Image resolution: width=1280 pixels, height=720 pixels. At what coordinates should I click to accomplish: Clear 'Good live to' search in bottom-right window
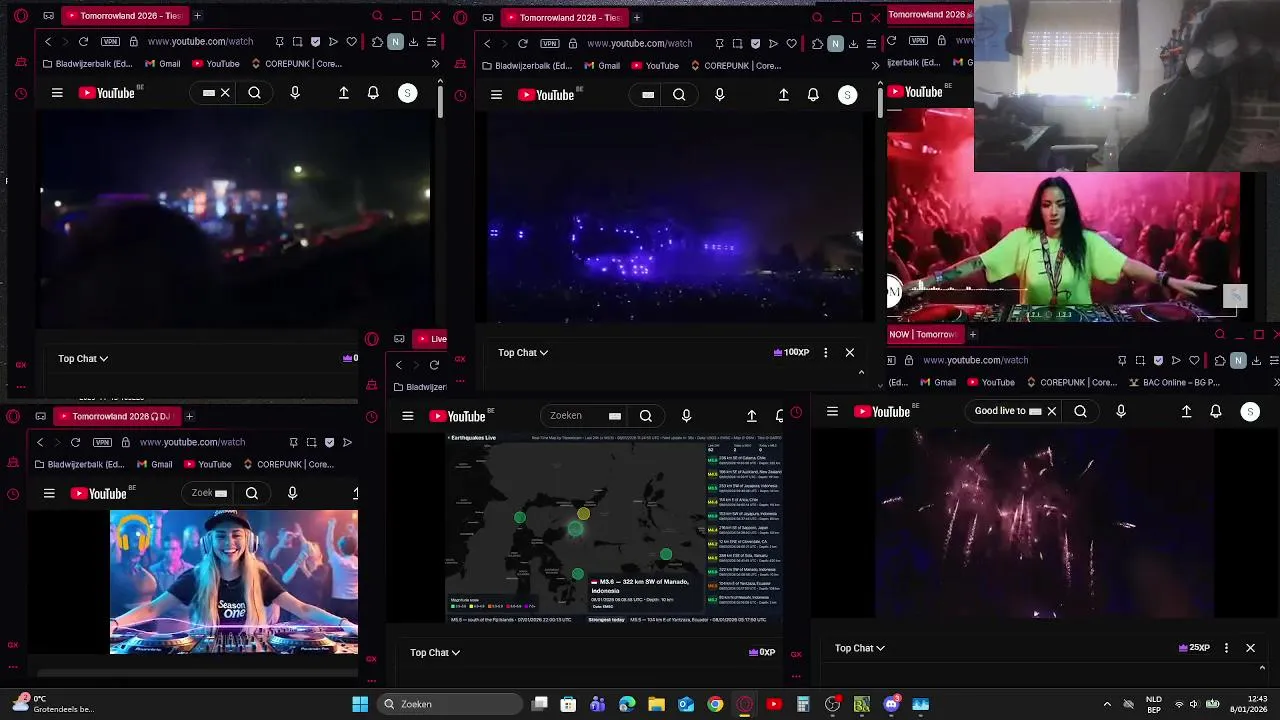[1052, 411]
